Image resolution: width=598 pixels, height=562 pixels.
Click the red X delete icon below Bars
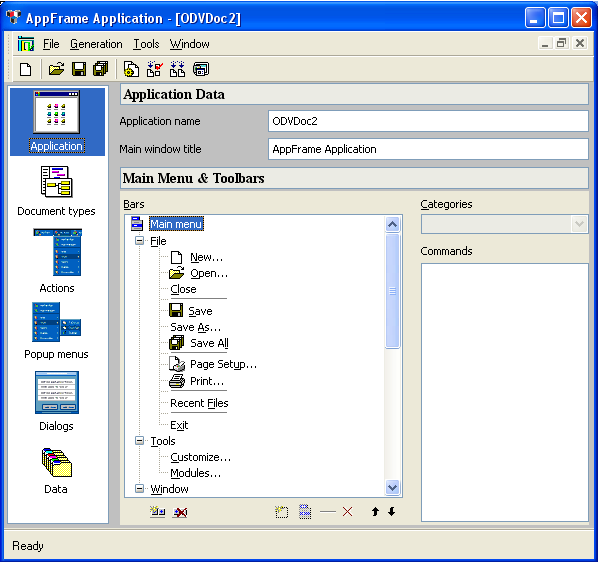click(x=347, y=512)
